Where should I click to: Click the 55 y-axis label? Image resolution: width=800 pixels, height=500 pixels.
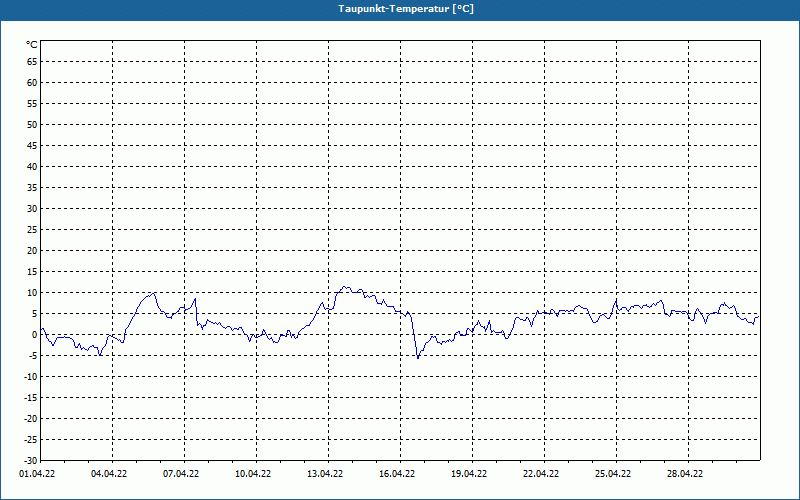[x=32, y=104]
